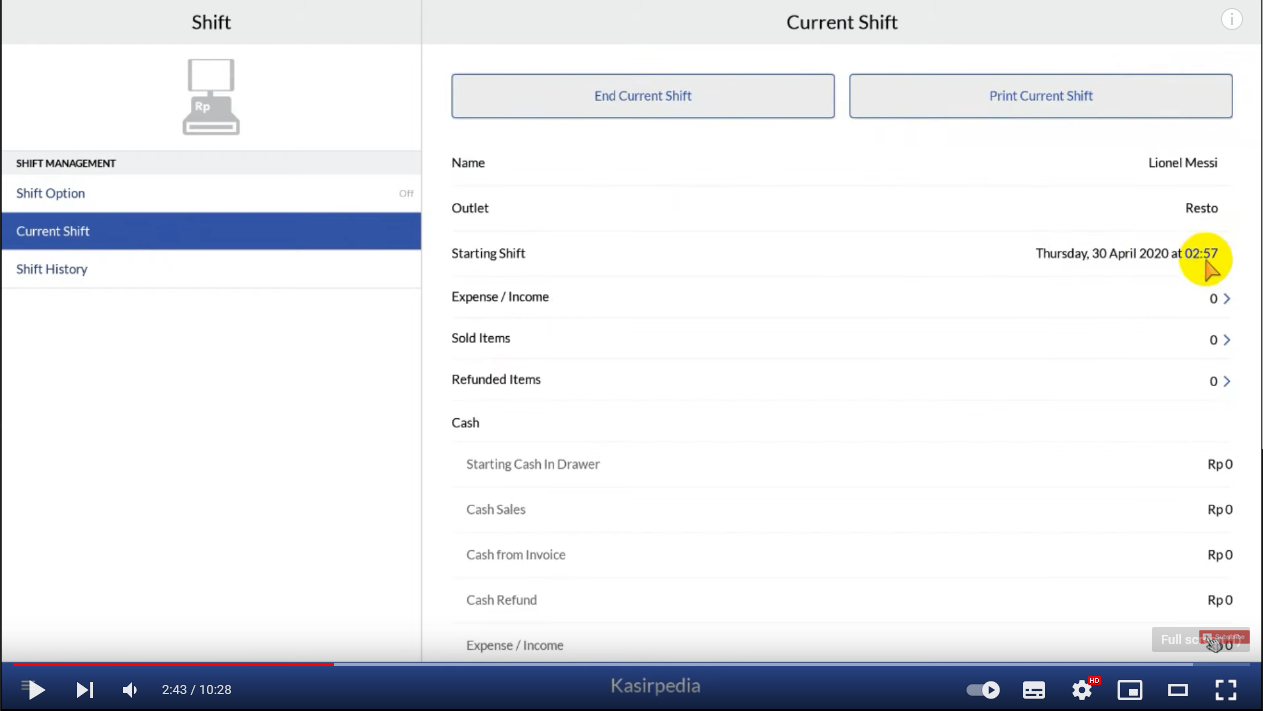Click the Kasirpedia channel watermark text
Image resolution: width=1263 pixels, height=711 pixels.
(656, 686)
